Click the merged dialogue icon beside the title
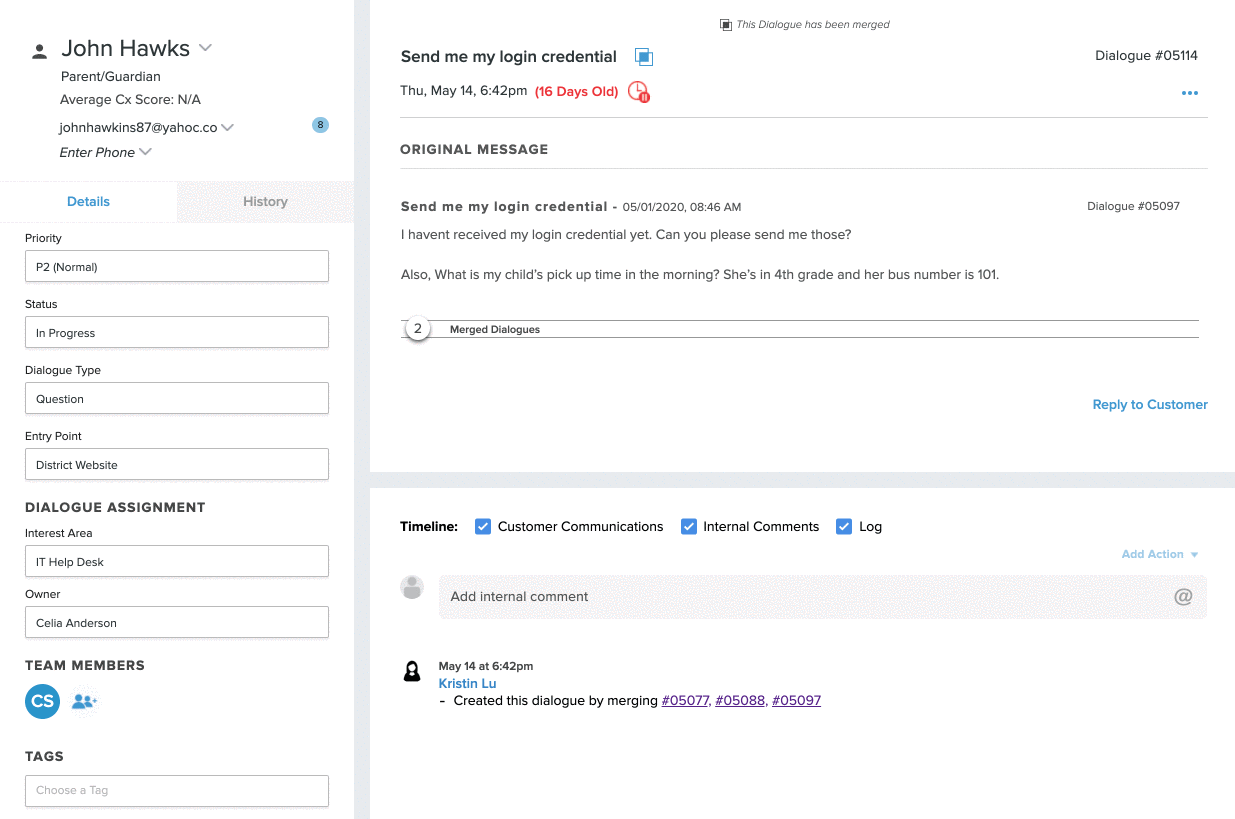This screenshot has height=819, width=1235. [644, 57]
